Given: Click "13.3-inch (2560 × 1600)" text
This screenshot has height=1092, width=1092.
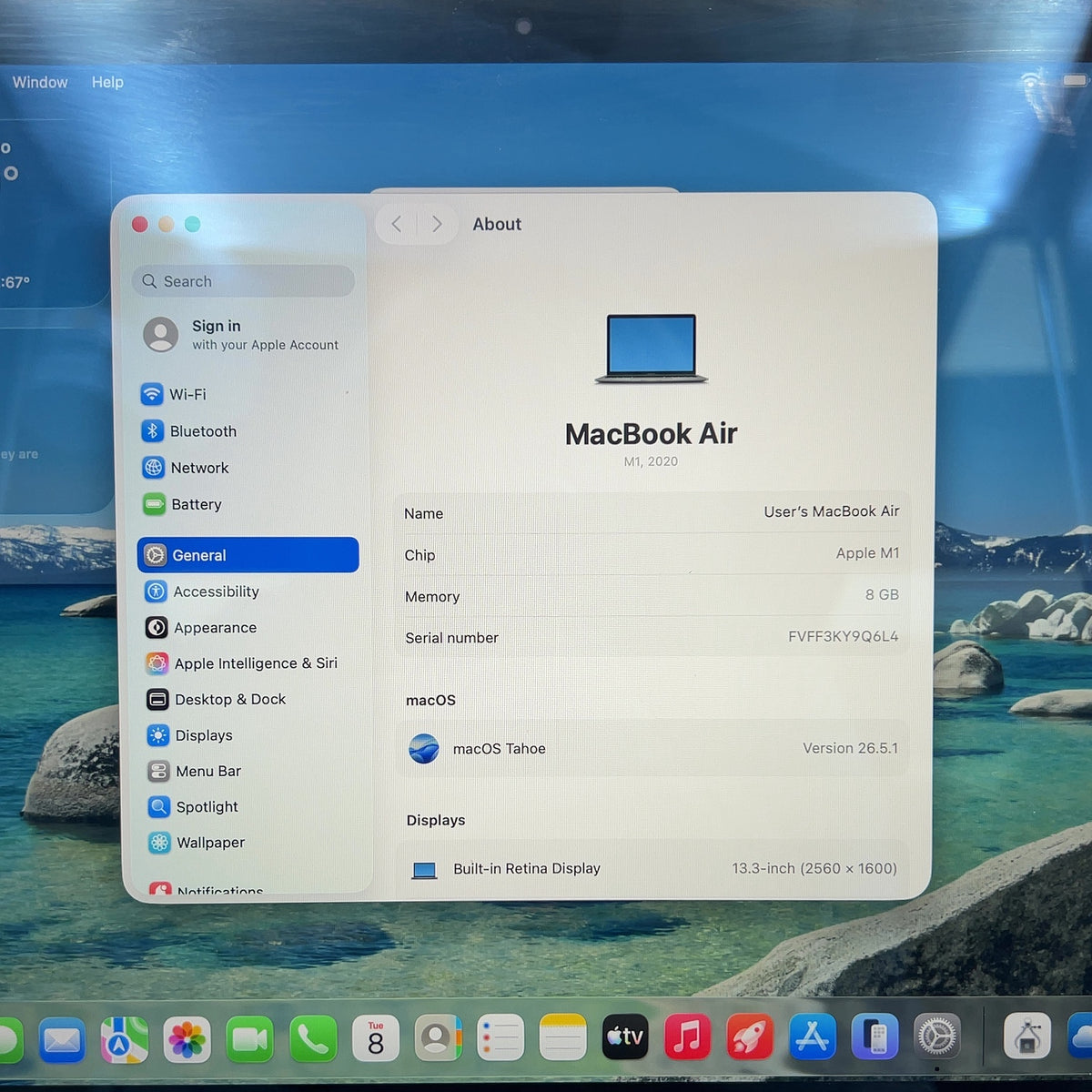Looking at the screenshot, I should tap(814, 868).
